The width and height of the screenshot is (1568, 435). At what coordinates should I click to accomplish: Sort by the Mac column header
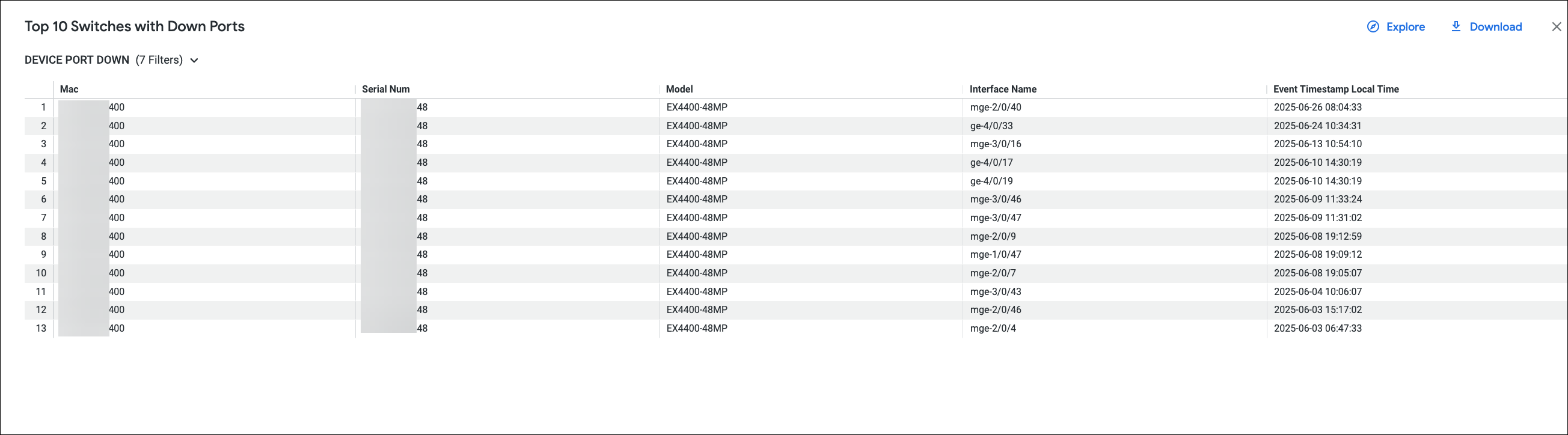69,89
